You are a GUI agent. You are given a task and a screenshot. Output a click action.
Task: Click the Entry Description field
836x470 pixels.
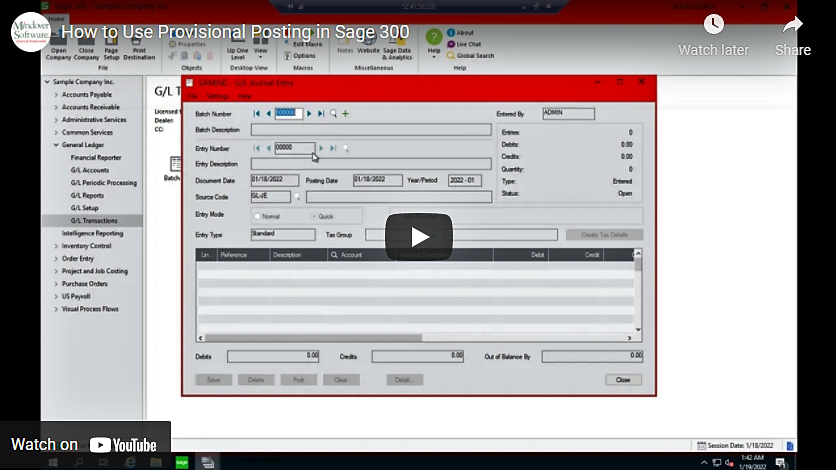[371, 164]
